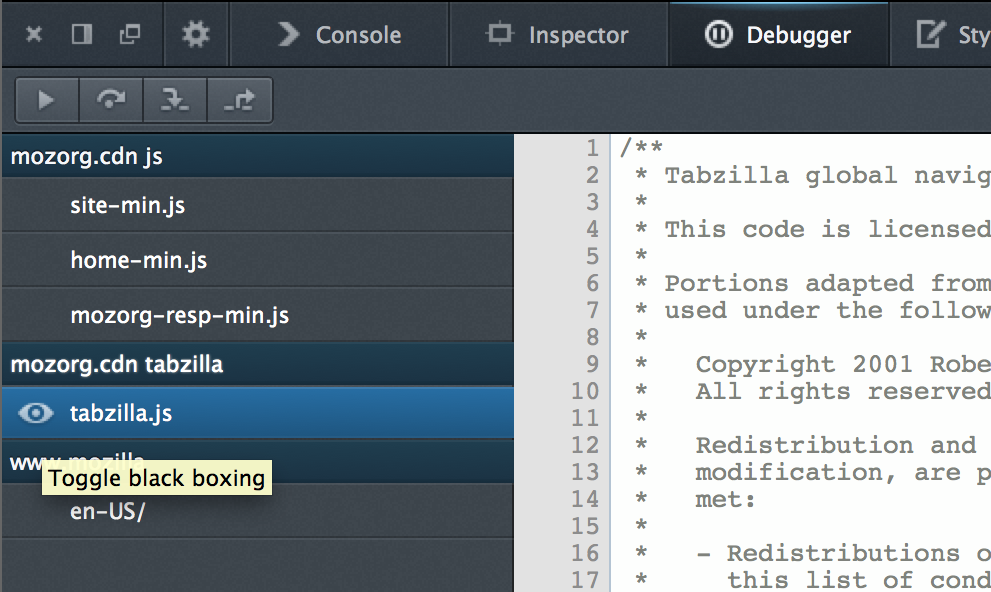This screenshot has height=592, width=991.
Task: Click the Resume play button
Action: pyautogui.click(x=46, y=100)
